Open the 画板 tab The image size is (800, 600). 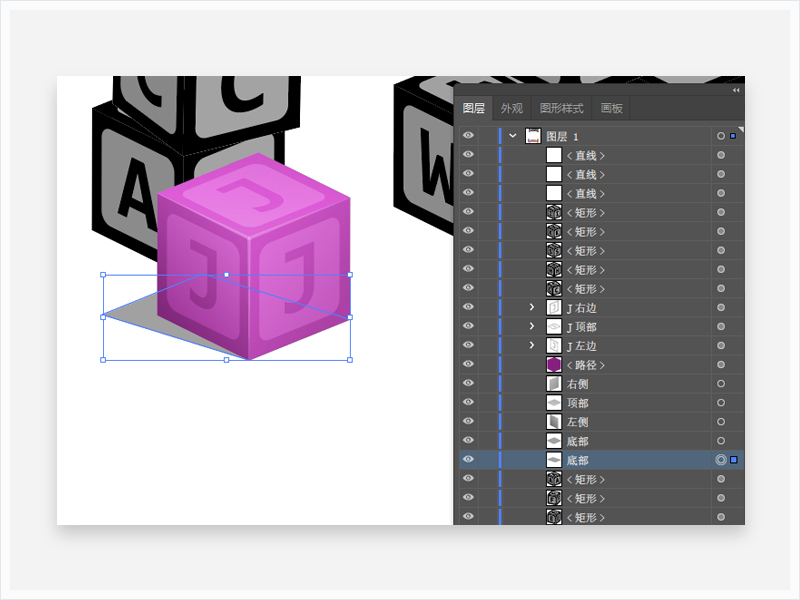(611, 108)
